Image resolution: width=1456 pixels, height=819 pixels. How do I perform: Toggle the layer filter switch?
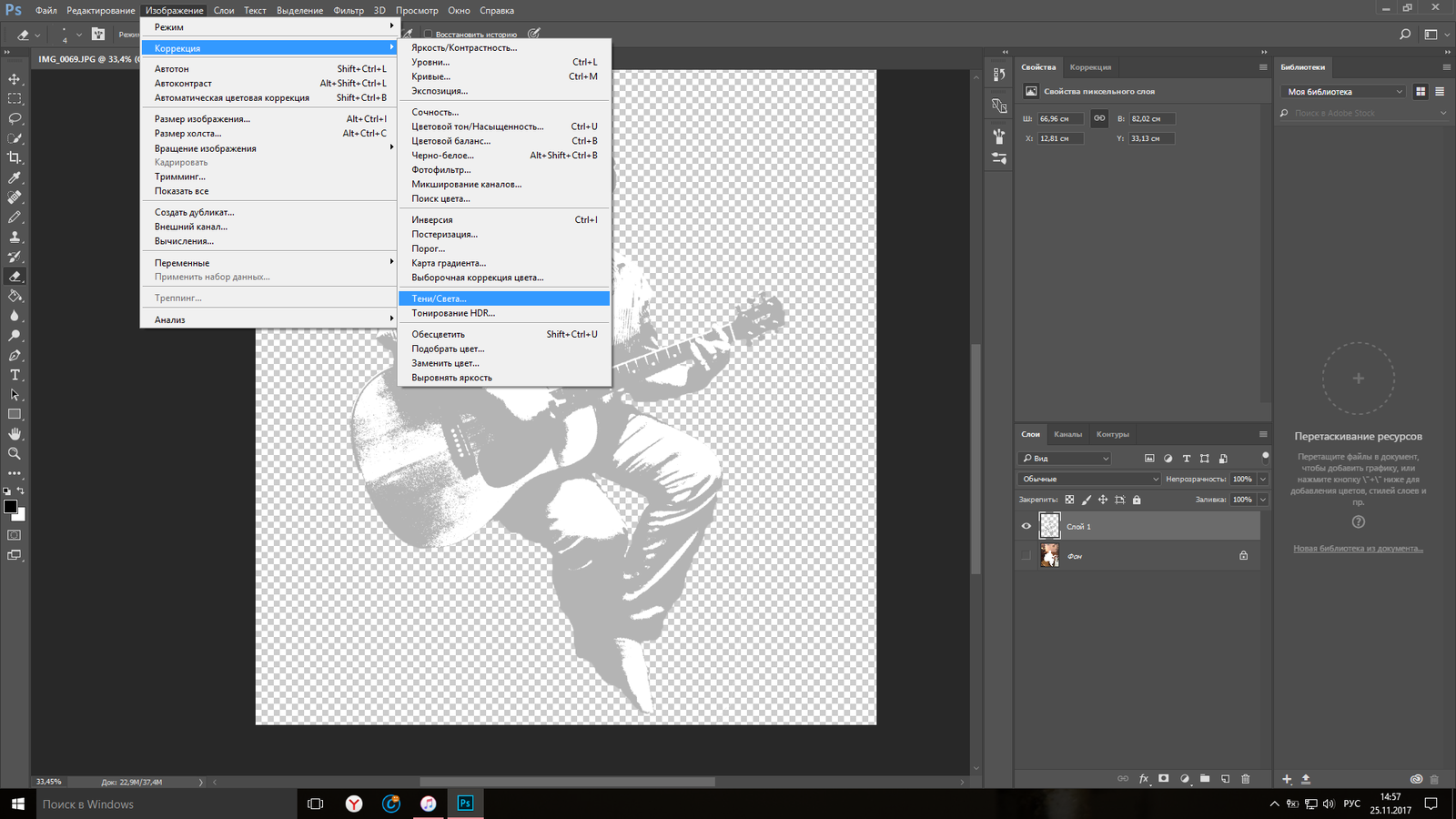[x=1265, y=458]
